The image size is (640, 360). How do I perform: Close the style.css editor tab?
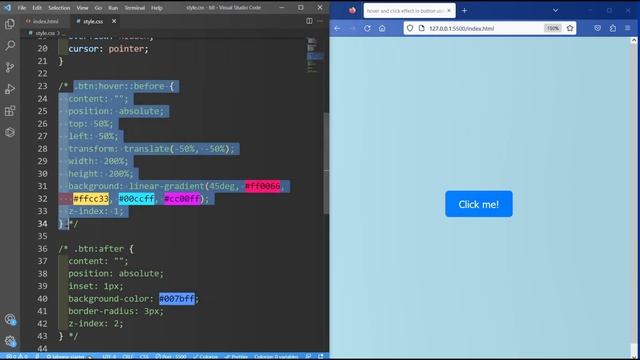114,21
